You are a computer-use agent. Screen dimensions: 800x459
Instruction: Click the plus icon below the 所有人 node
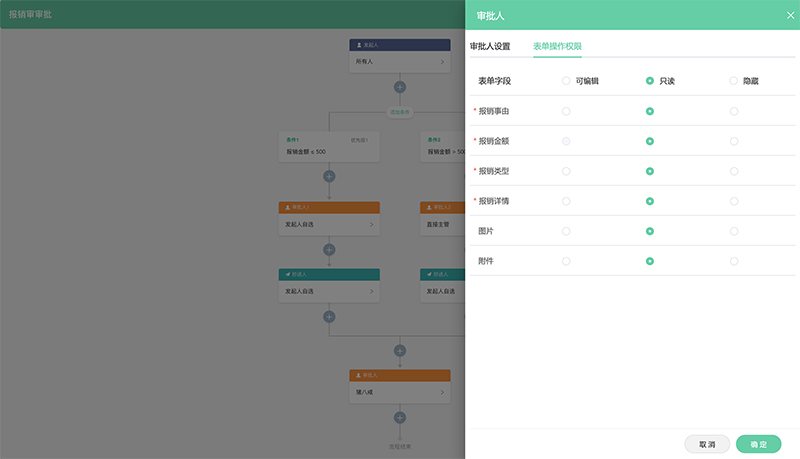point(400,87)
